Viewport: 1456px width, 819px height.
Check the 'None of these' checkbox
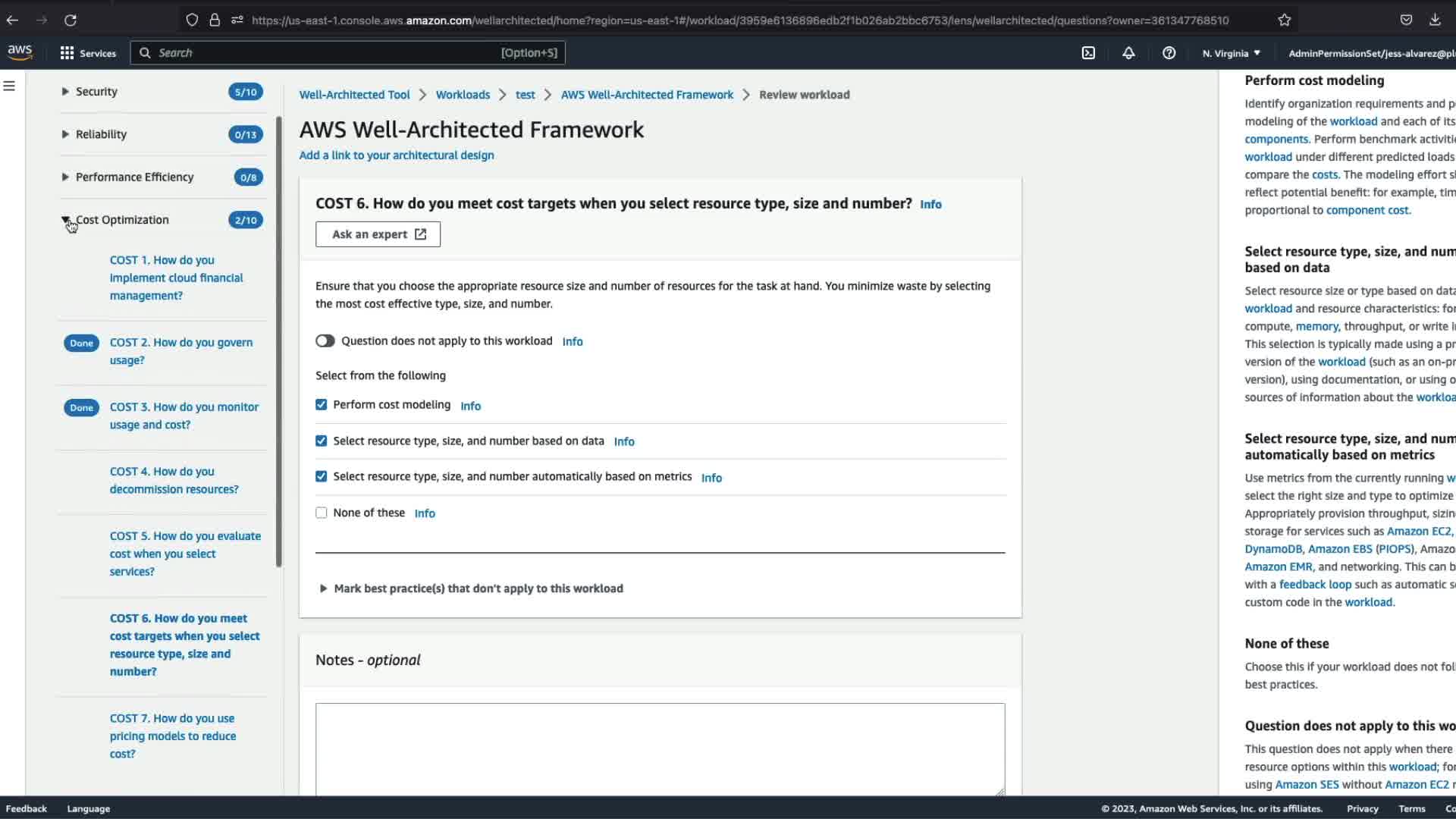click(x=322, y=513)
